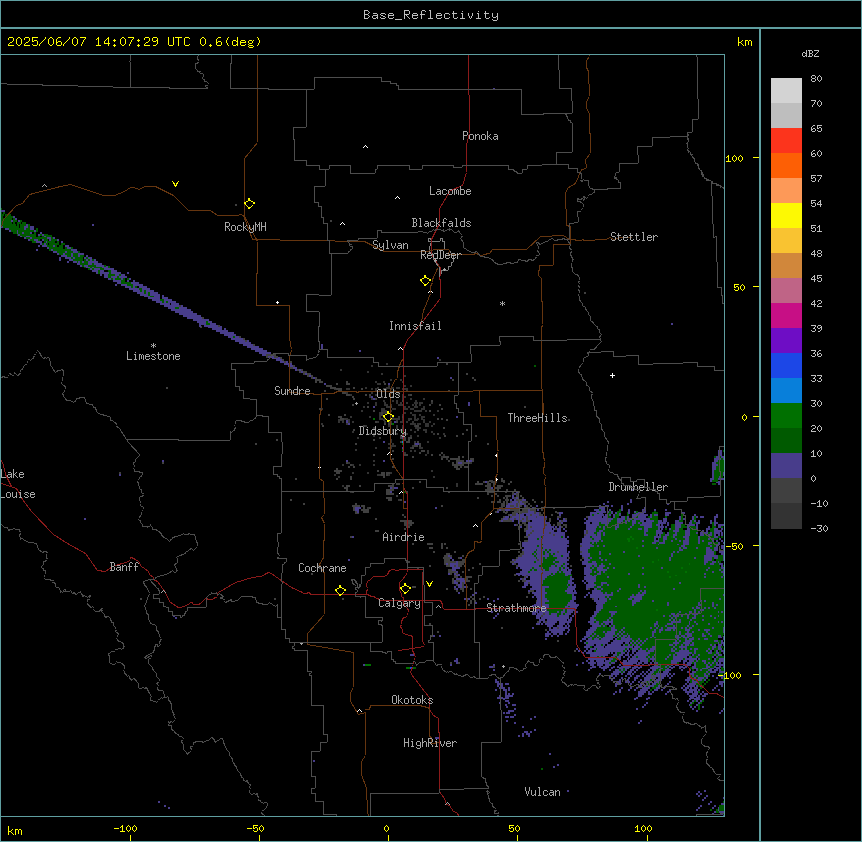Select the yellow diamond marker south of RedDeer
The height and width of the screenshot is (842, 862).
426,281
